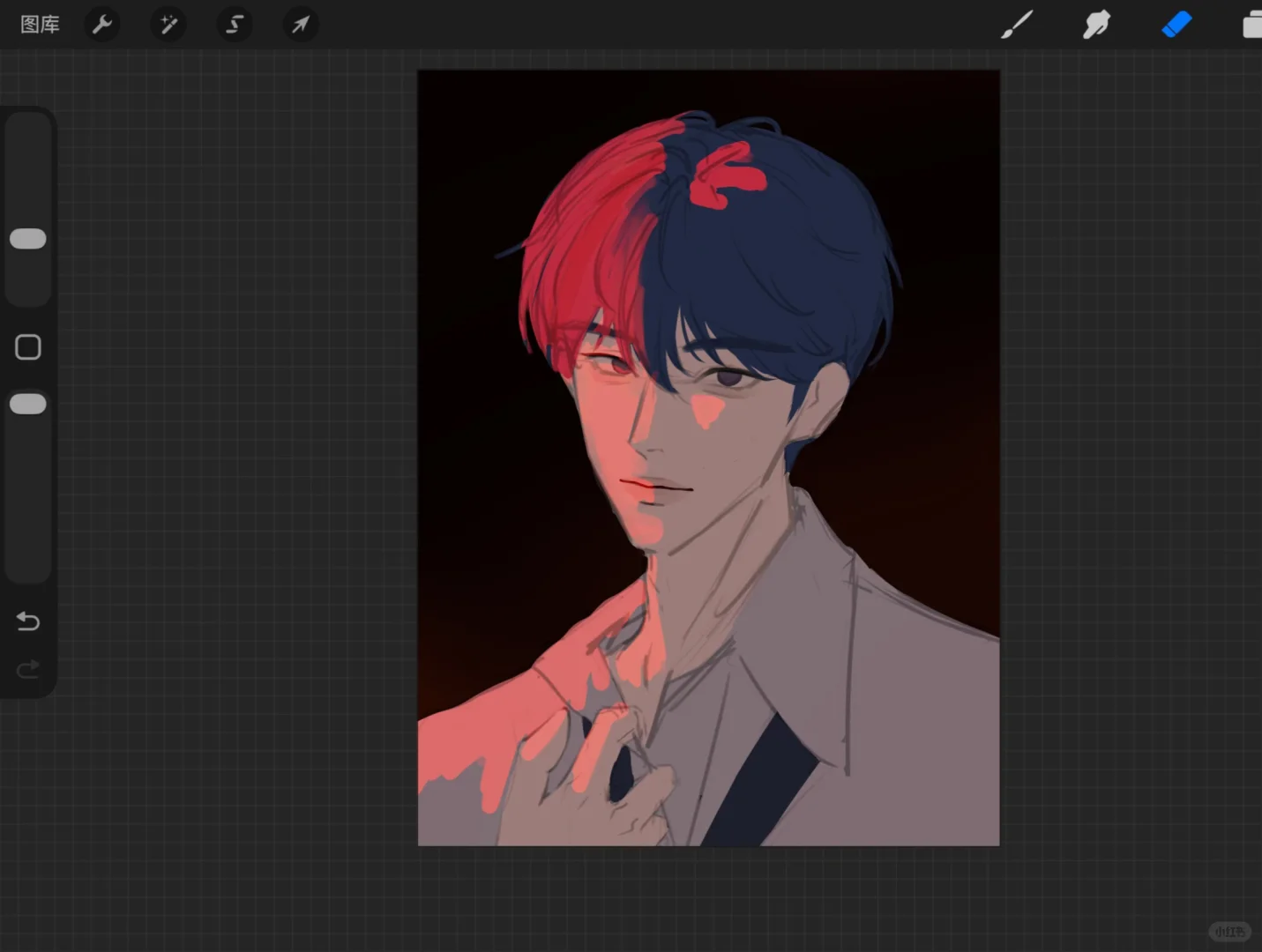The width and height of the screenshot is (1262, 952).
Task: Select the blue Eraser tool
Action: pos(1176,25)
